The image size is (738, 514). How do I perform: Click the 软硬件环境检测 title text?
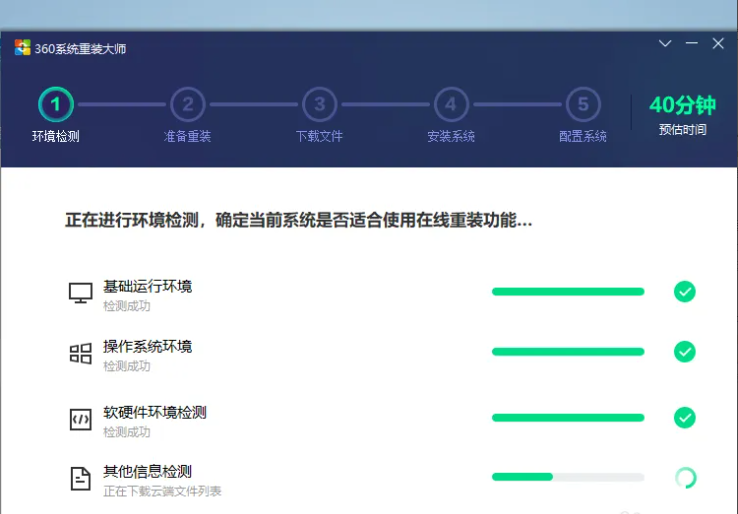pyautogui.click(x=155, y=412)
